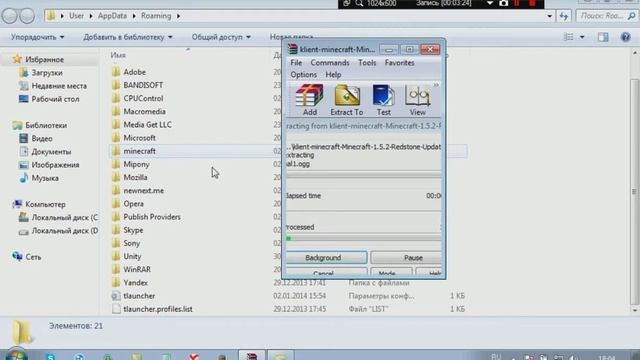
Task: Select the BANDISOFT folder
Action: click(143, 85)
